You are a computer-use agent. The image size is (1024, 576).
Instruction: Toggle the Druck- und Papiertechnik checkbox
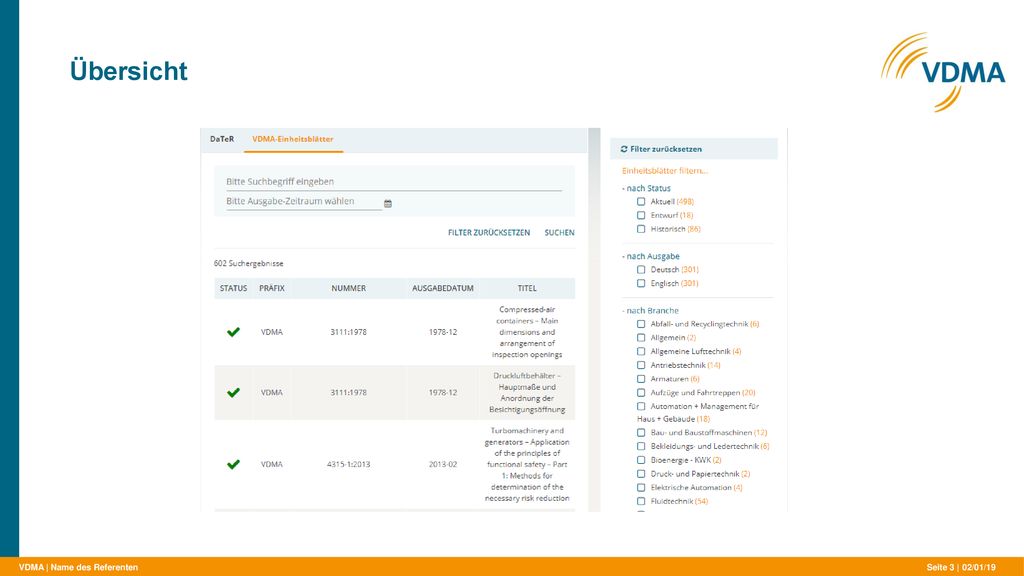(641, 473)
